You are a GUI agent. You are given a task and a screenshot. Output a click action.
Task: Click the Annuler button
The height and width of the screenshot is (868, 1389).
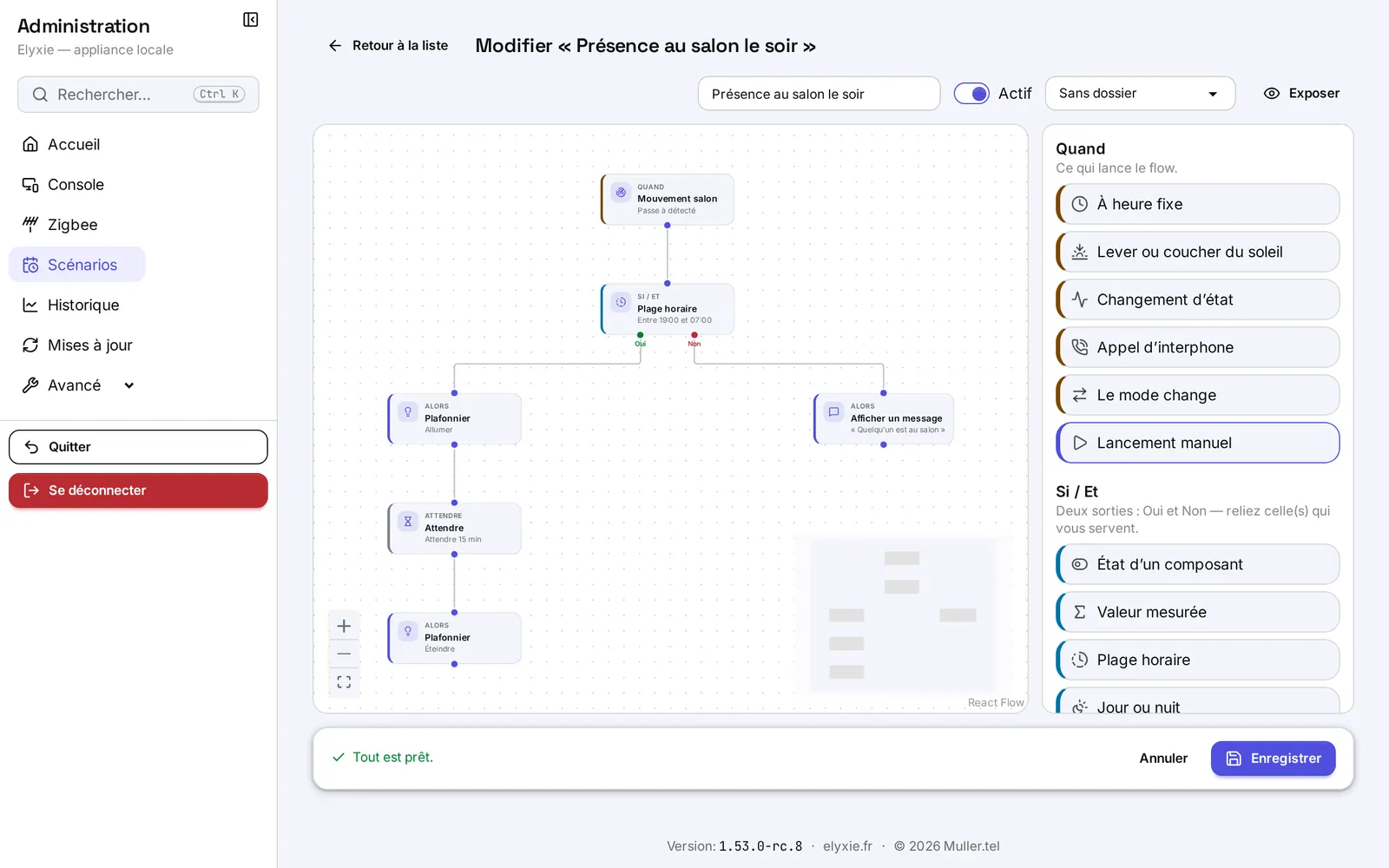pyautogui.click(x=1163, y=759)
